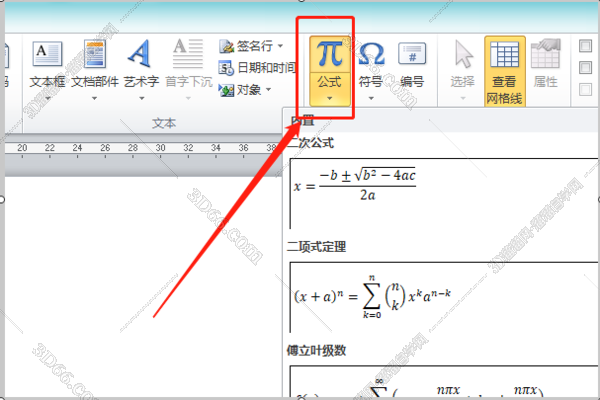This screenshot has width=600, height=400.
Task: Expand the Text Box dropdown arrow
Action: click(x=47, y=98)
